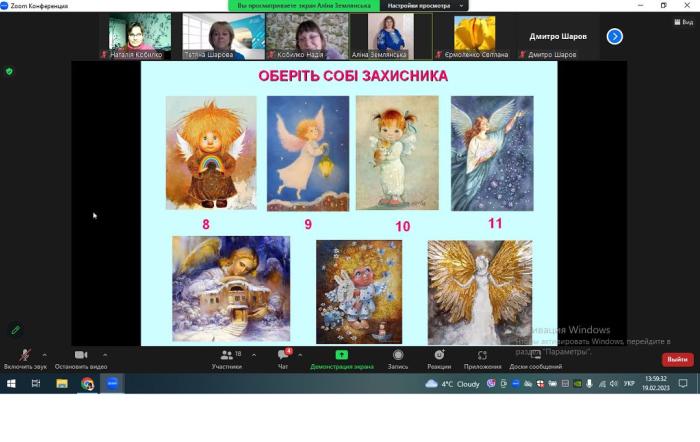Click green encryption shield icon
This screenshot has height=442, width=700.
10,71
